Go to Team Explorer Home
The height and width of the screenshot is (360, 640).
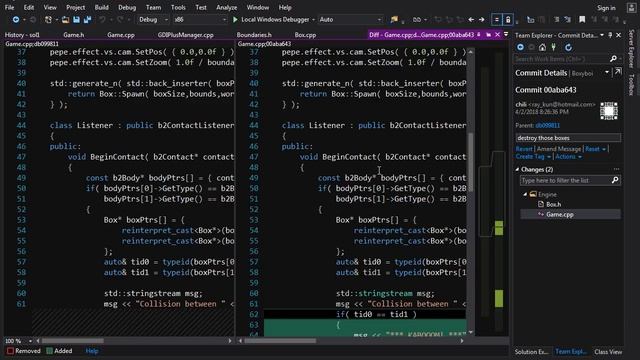[542, 47]
